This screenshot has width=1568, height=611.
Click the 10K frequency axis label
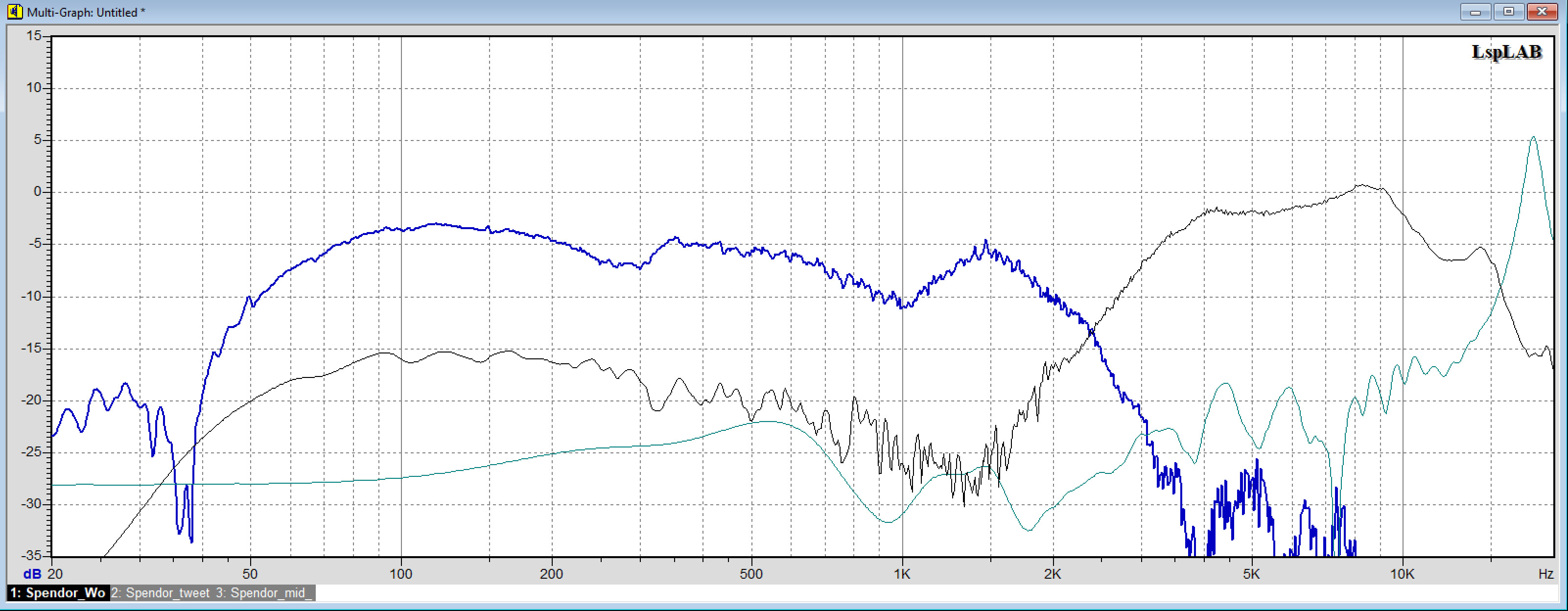pos(1402,574)
